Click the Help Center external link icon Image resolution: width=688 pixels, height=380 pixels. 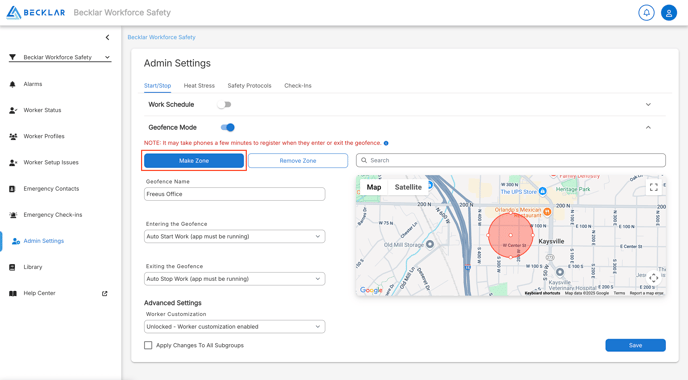tap(104, 294)
